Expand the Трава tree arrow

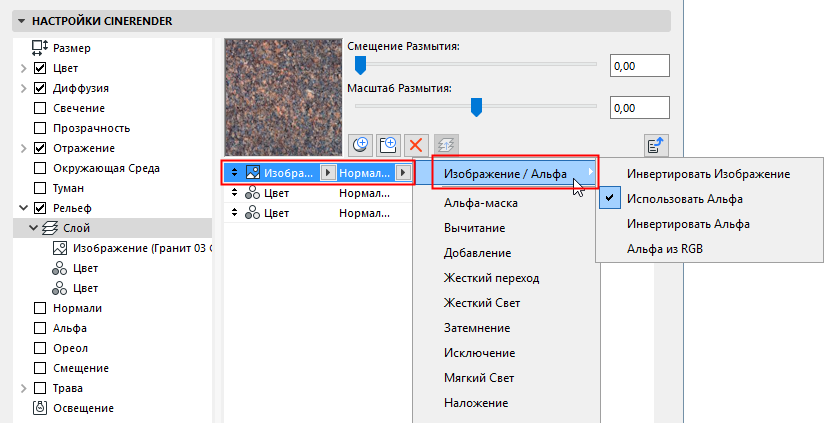click(23, 388)
